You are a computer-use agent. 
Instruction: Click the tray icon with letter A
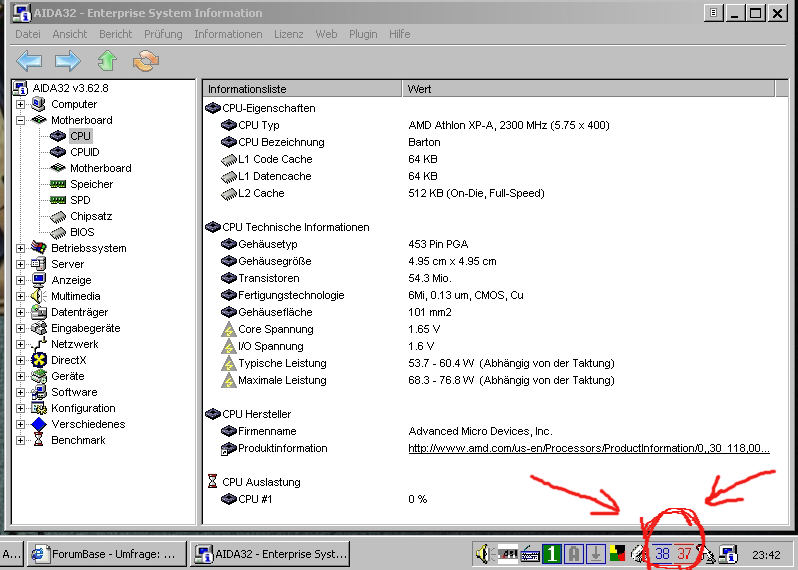[574, 554]
